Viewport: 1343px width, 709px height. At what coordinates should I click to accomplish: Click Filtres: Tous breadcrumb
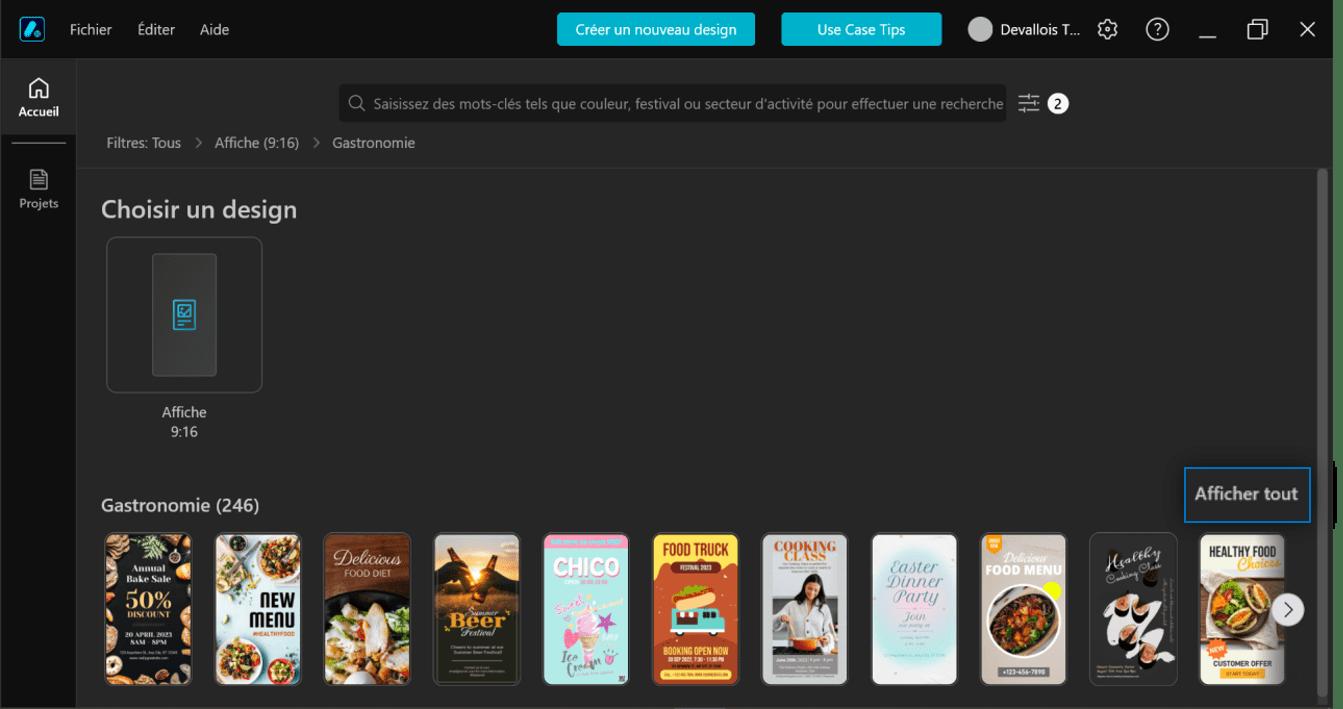tap(144, 143)
